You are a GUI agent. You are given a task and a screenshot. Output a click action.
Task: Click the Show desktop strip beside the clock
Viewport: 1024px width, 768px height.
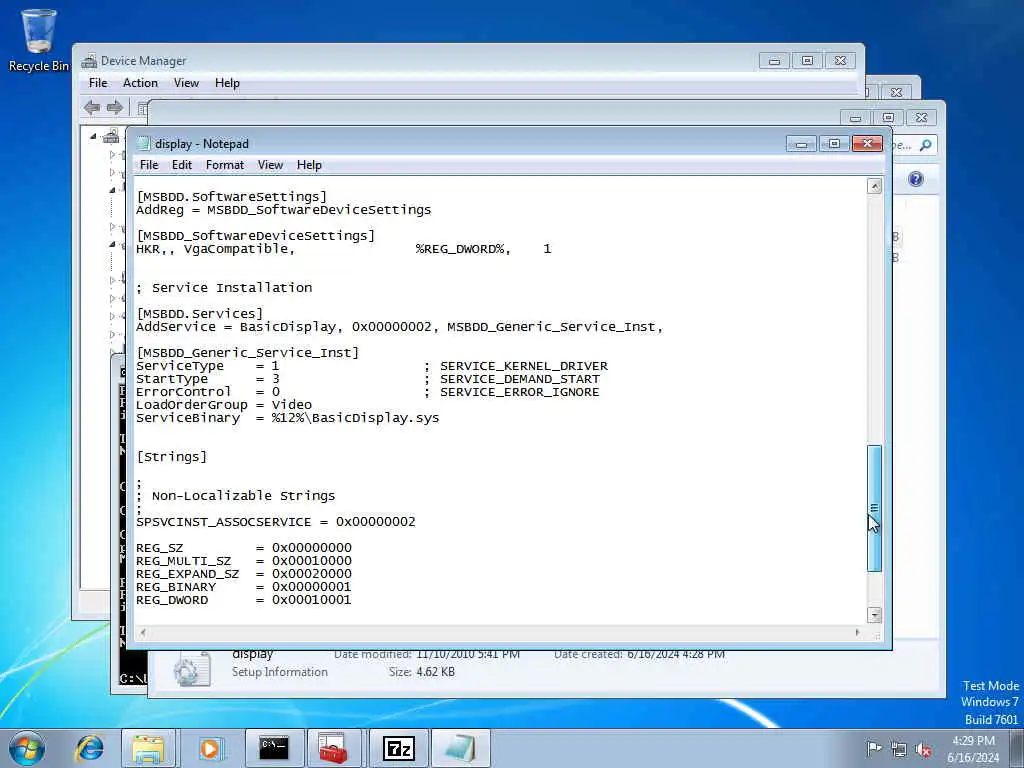pos(1017,748)
